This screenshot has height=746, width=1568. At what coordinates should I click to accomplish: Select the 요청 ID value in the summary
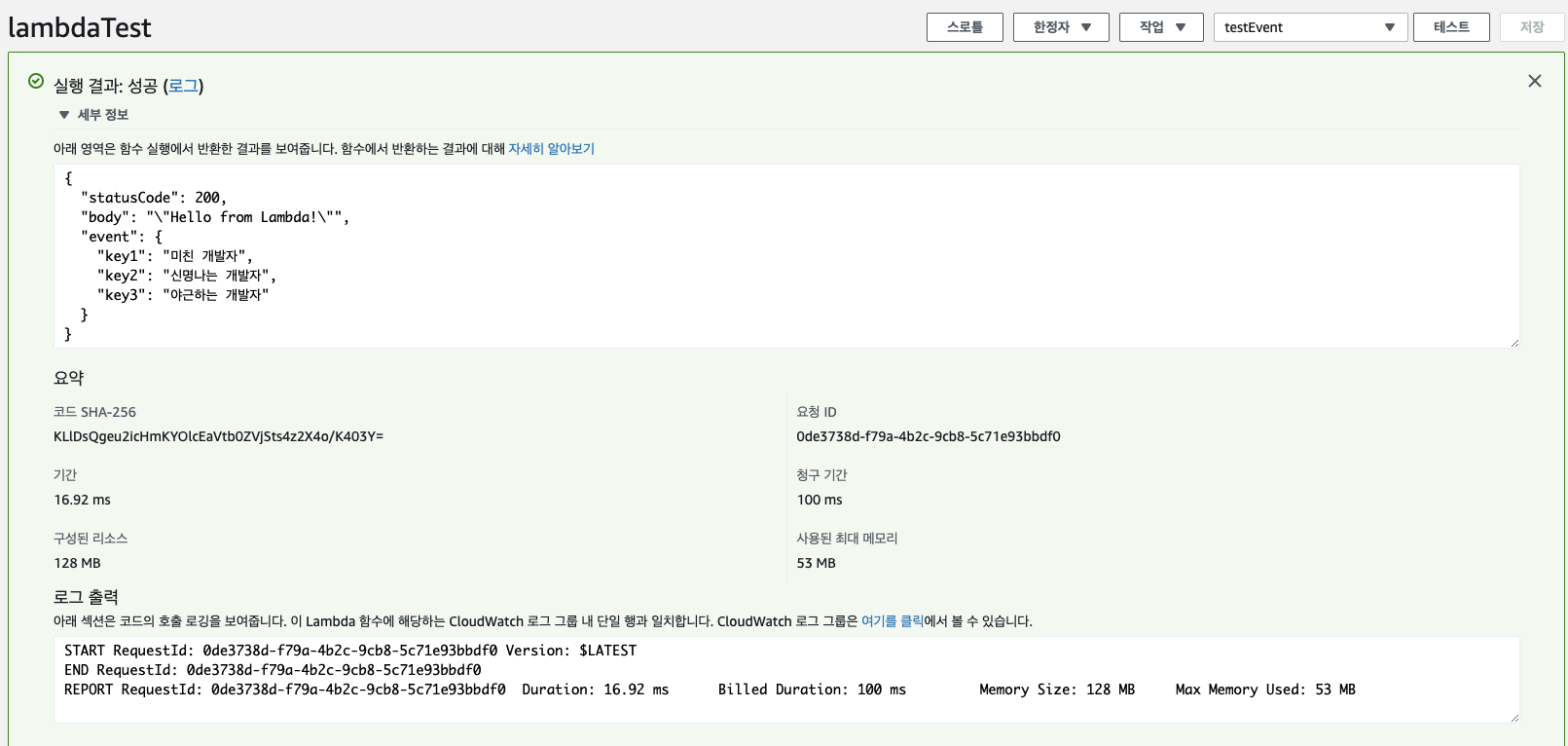929,436
